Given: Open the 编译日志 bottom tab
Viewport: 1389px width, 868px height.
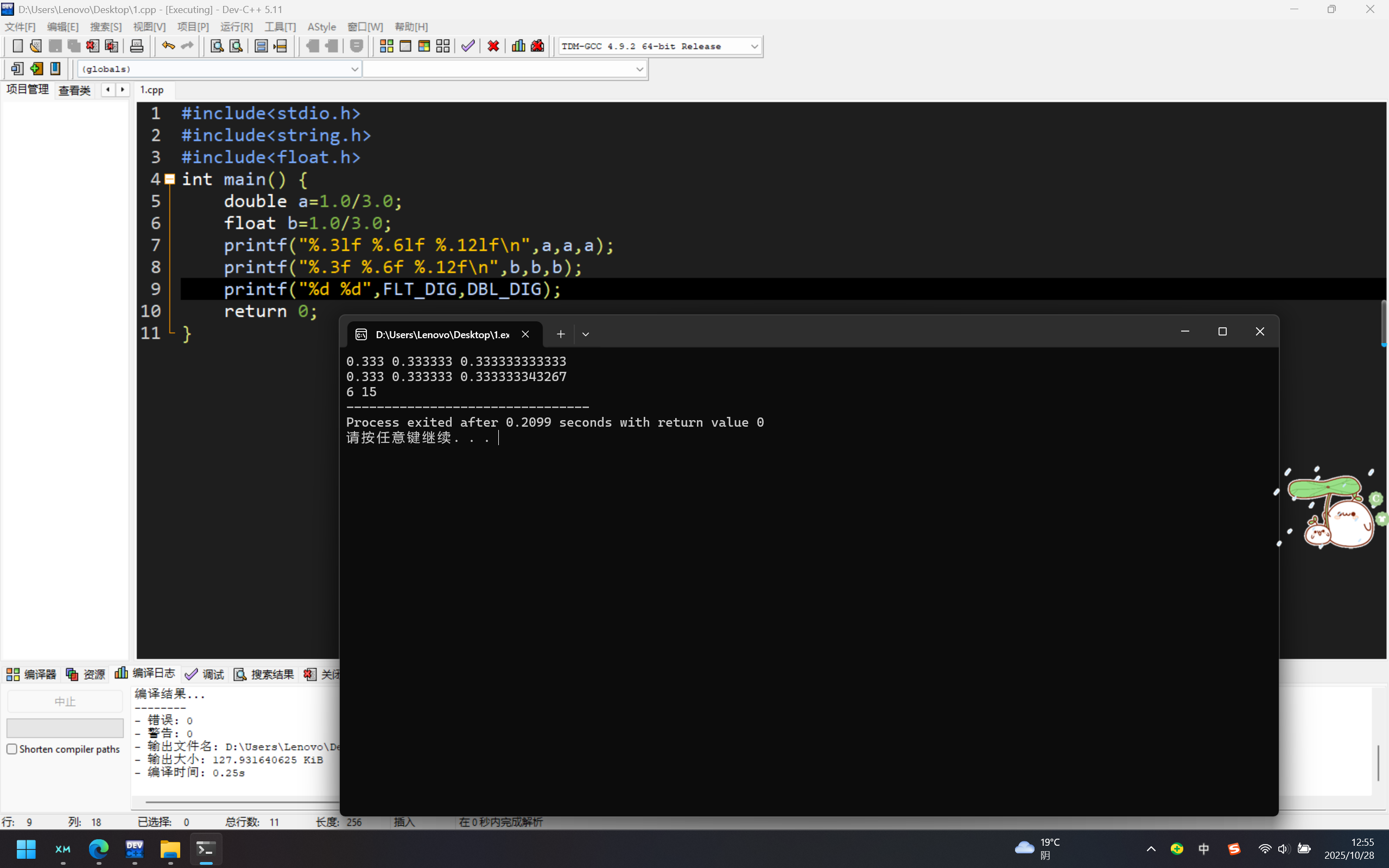Looking at the screenshot, I should [x=146, y=673].
